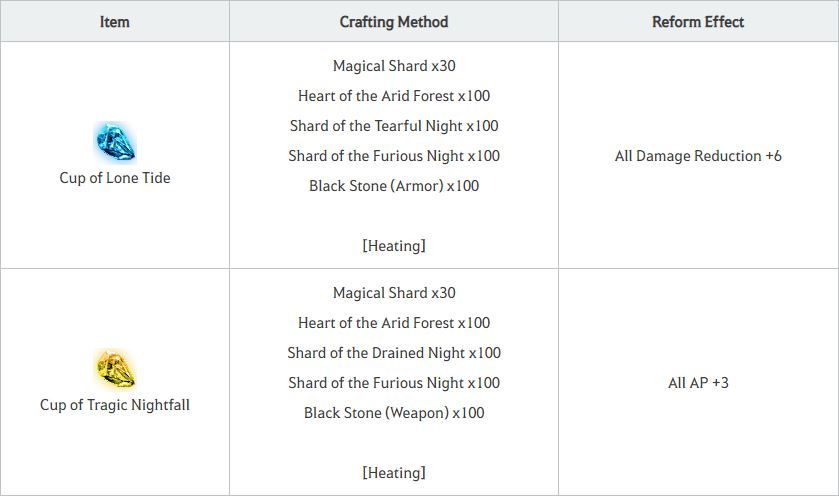
Task: Click the blue Cup of Lone Tide icon
Action: (x=115, y=143)
